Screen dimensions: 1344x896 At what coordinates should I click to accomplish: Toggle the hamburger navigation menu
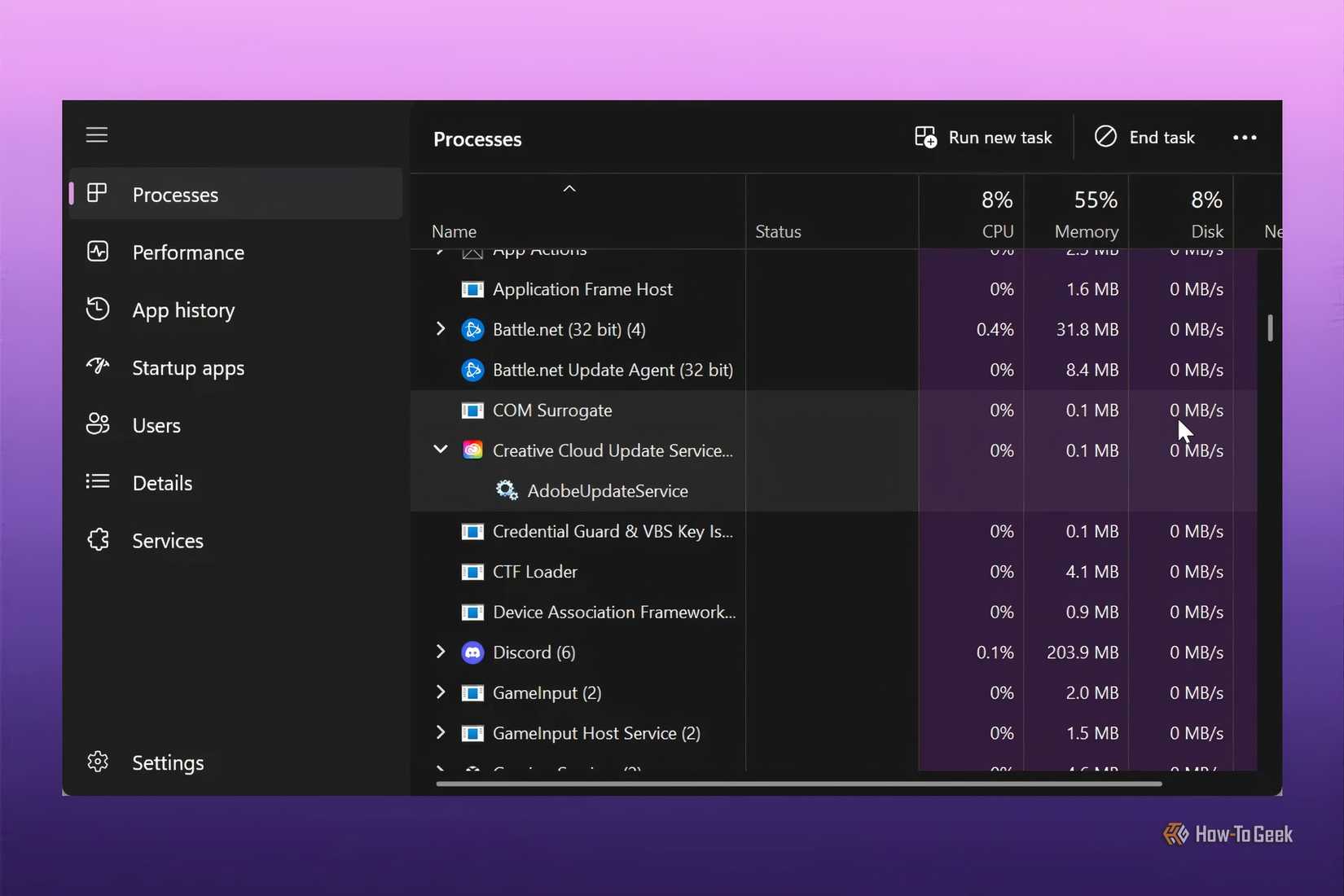[x=97, y=134]
